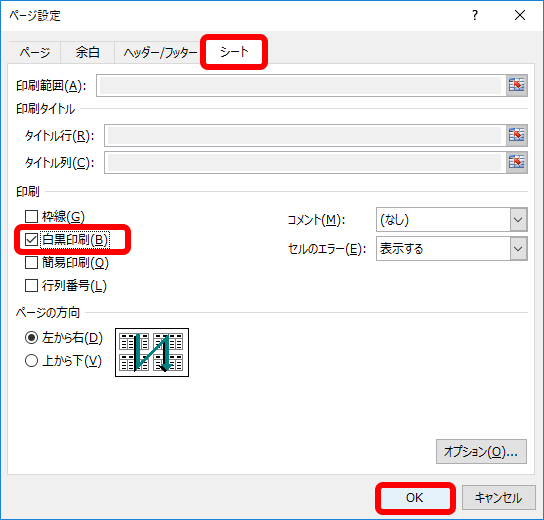This screenshot has height=520, width=544.
Task: Click the 印刷範囲 input field
Action: click(300, 85)
